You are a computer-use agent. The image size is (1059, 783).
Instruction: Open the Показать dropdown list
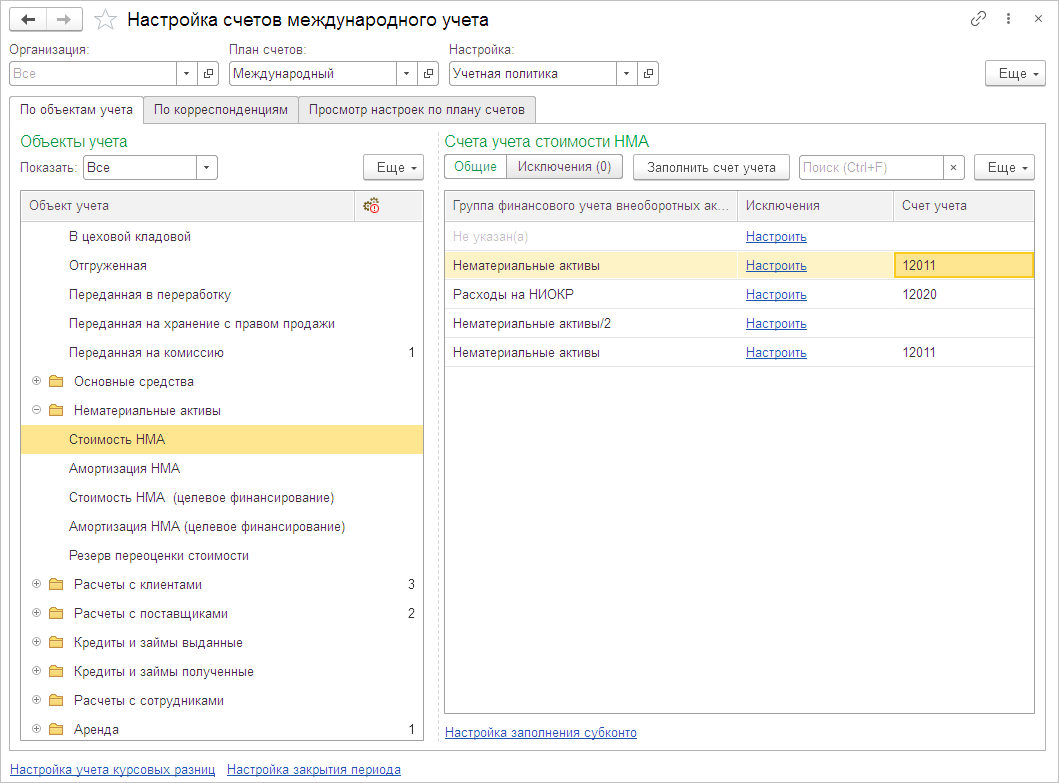click(x=206, y=168)
